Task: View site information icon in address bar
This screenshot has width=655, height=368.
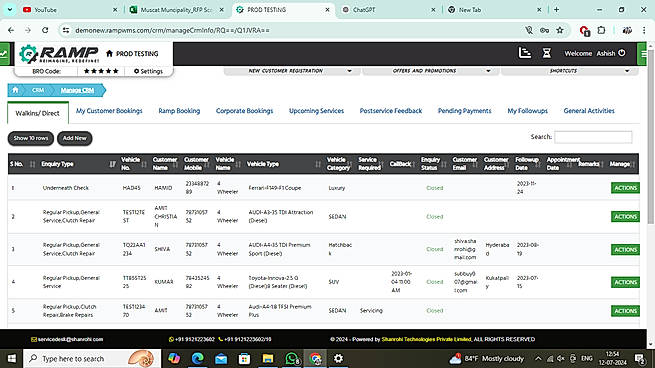Action: 66,30
